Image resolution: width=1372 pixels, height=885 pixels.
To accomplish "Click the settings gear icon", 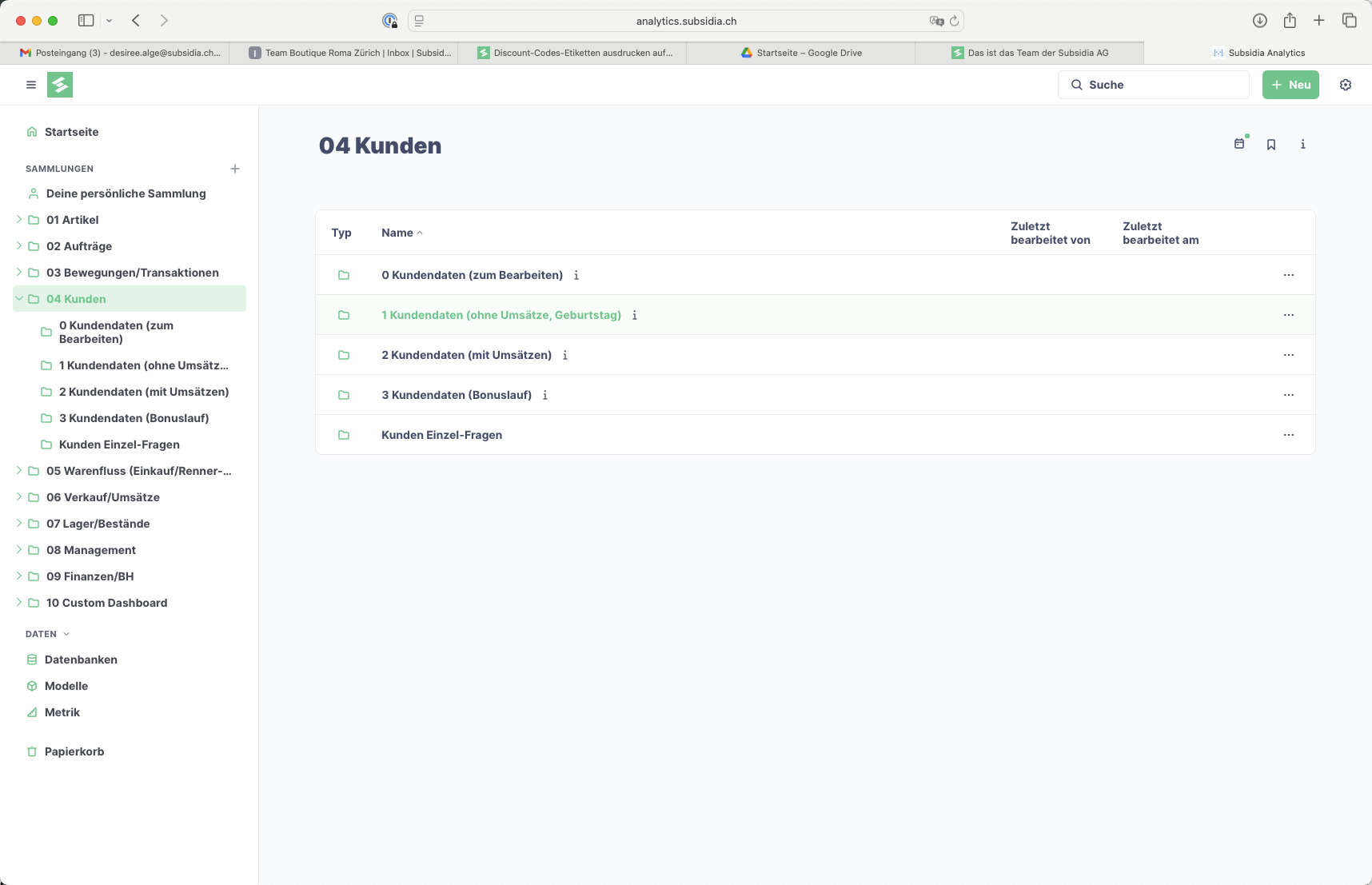I will [1346, 85].
